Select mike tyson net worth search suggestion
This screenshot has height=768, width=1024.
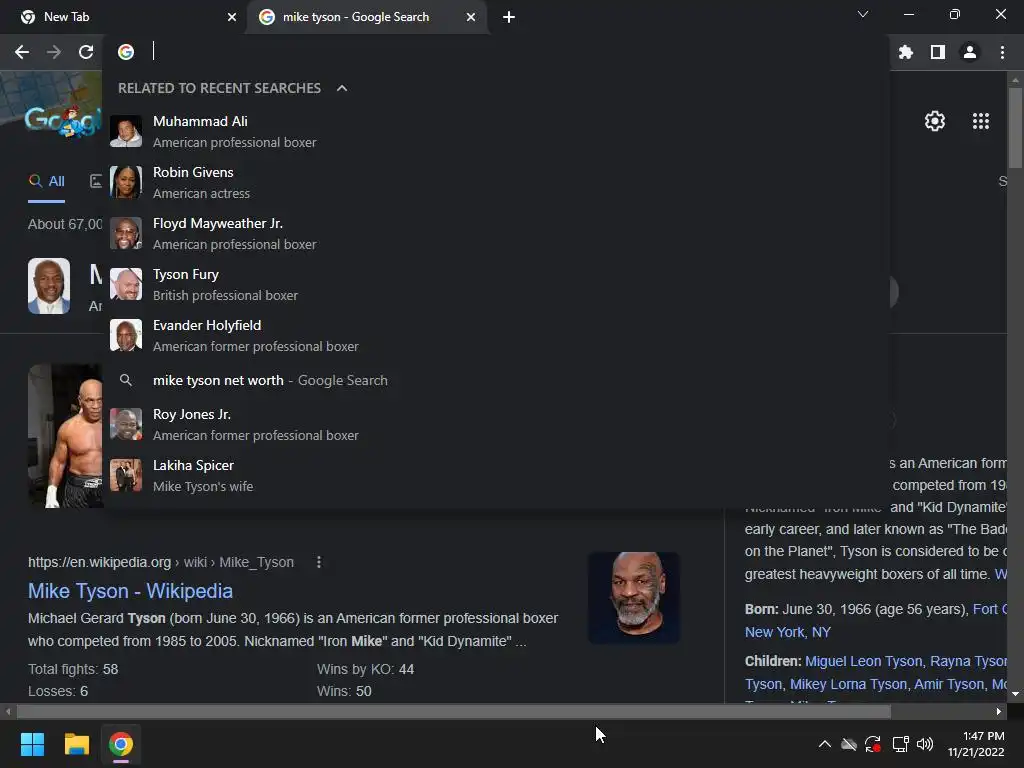click(x=496, y=380)
